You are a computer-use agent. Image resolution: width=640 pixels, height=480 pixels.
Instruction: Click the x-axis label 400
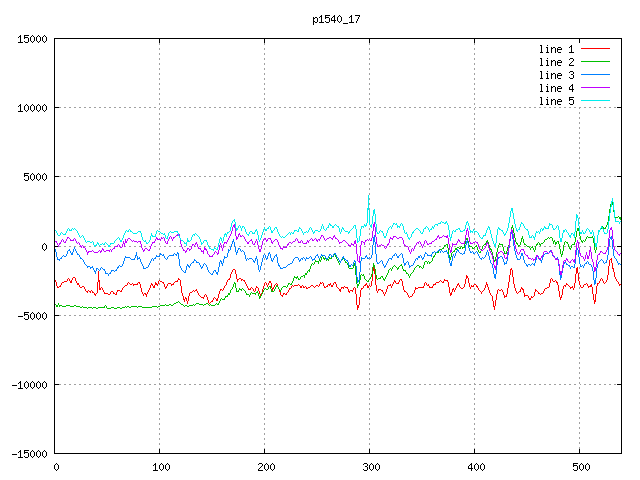pos(476,467)
